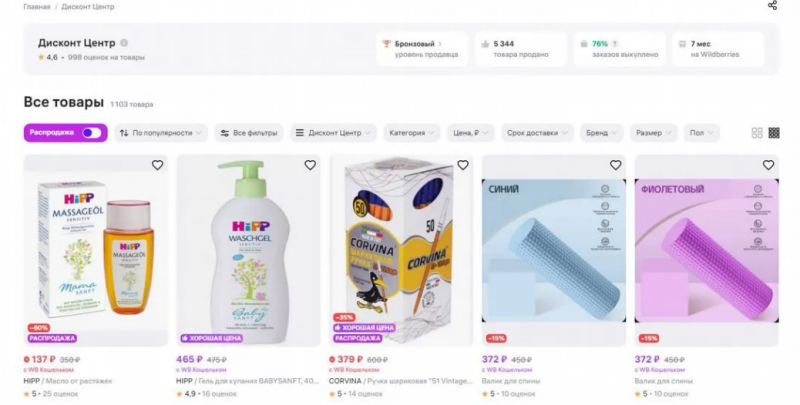Viewport: 800px width, 405px height.
Task: Add HiPP Massageöl to favorites via heart icon
Action: pyautogui.click(x=157, y=165)
